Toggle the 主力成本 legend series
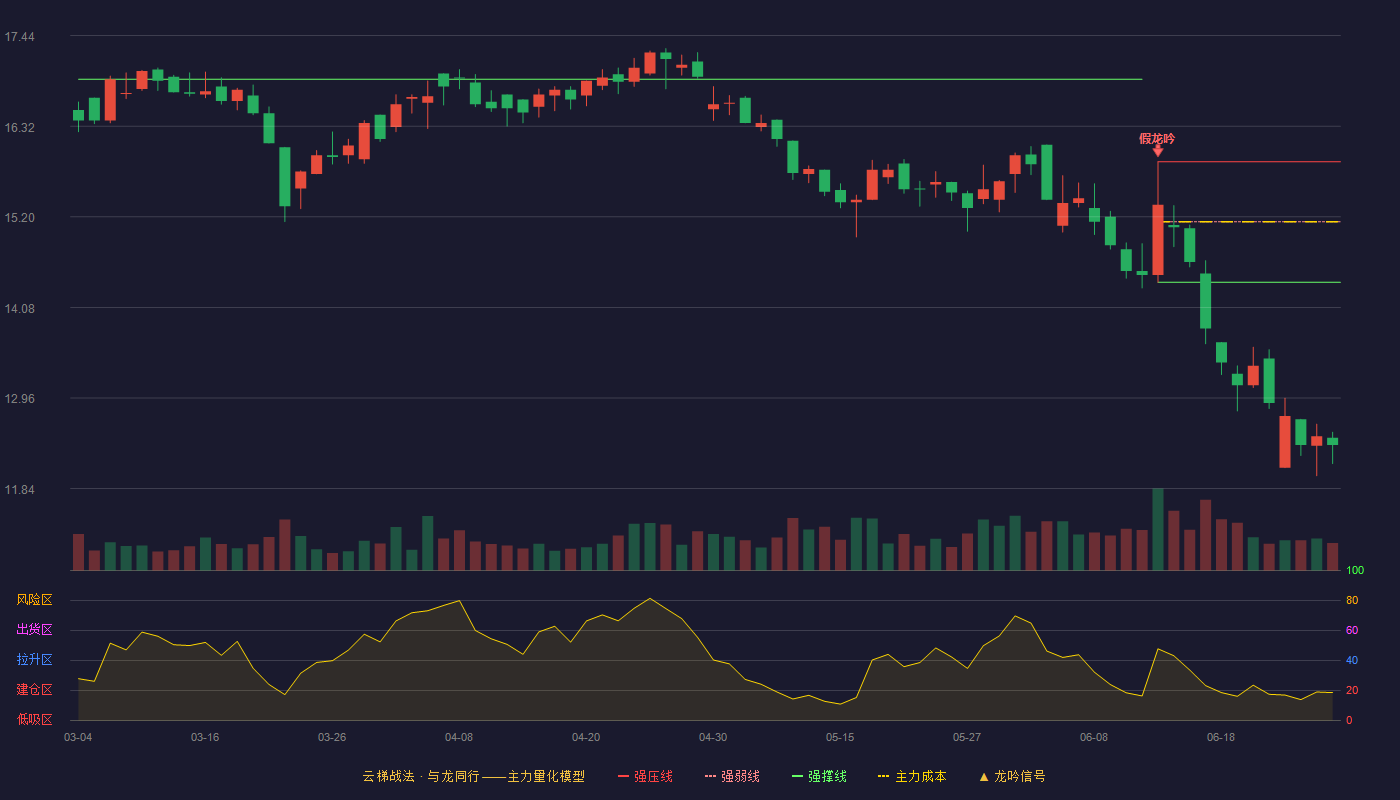This screenshot has height=800, width=1400. pyautogui.click(x=912, y=776)
